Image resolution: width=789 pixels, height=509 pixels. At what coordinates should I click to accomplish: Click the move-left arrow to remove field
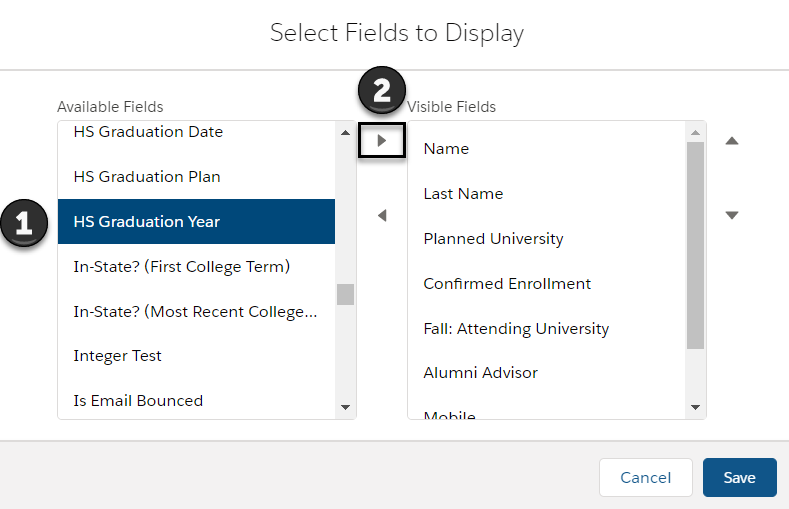click(x=382, y=215)
